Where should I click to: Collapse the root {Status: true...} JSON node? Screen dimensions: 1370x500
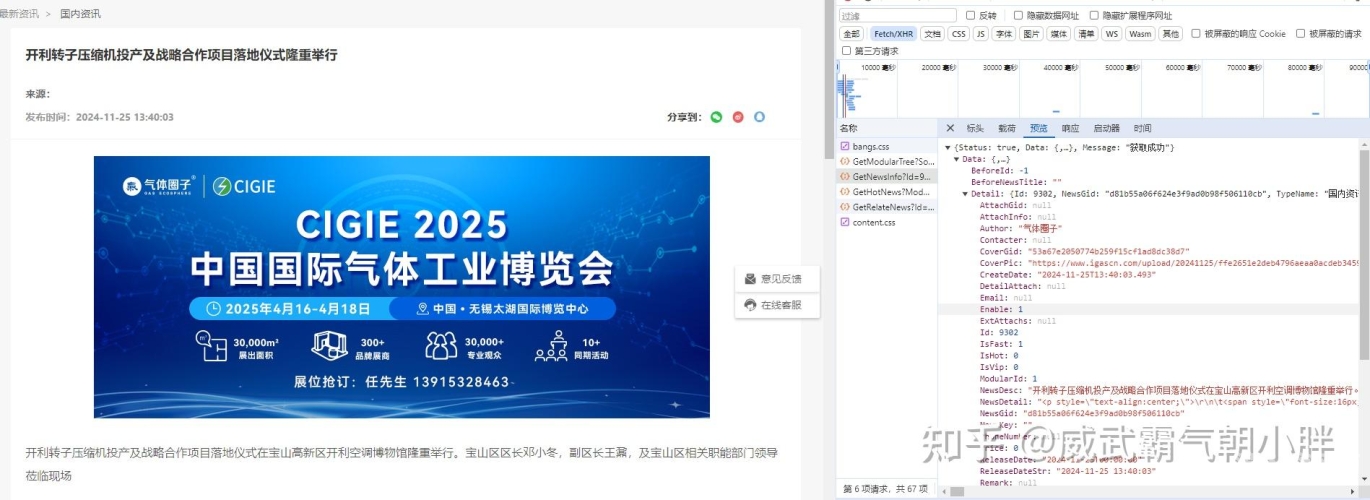tap(947, 148)
